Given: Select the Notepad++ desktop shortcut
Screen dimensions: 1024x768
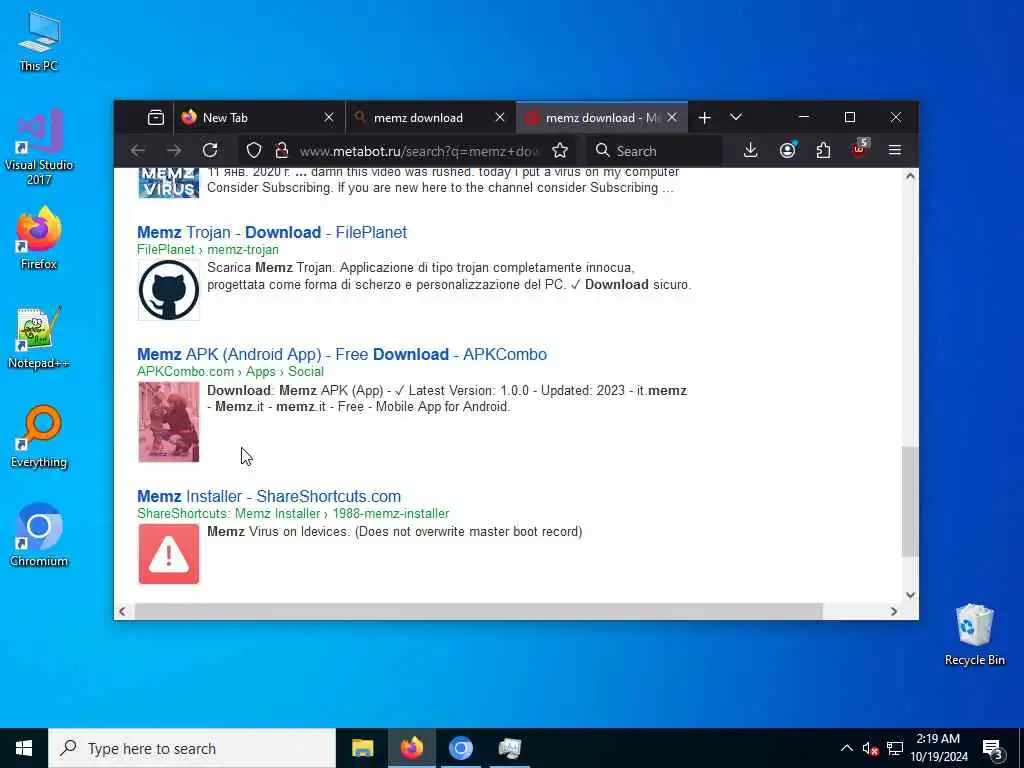Looking at the screenshot, I should (x=39, y=338).
